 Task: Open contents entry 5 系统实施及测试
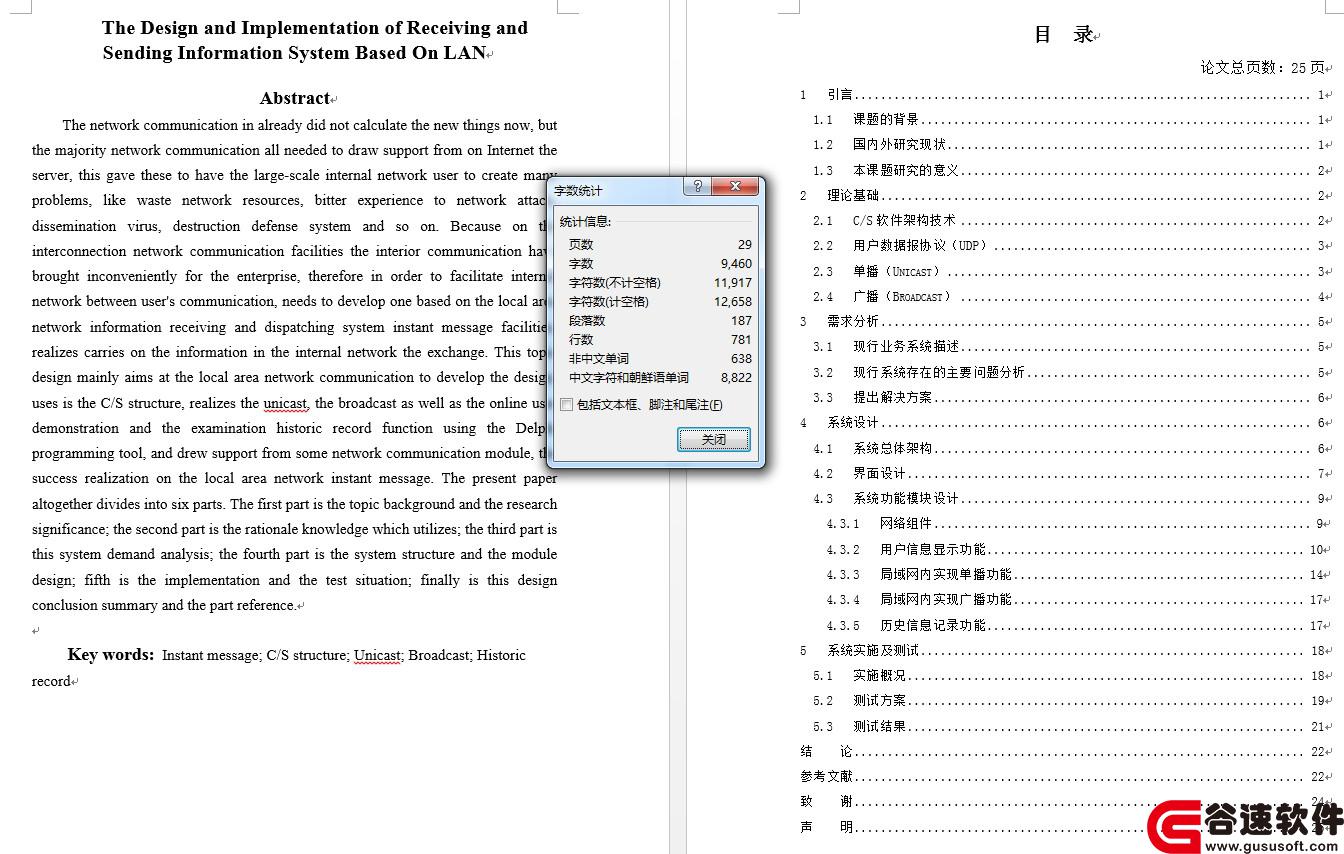[1064, 651]
